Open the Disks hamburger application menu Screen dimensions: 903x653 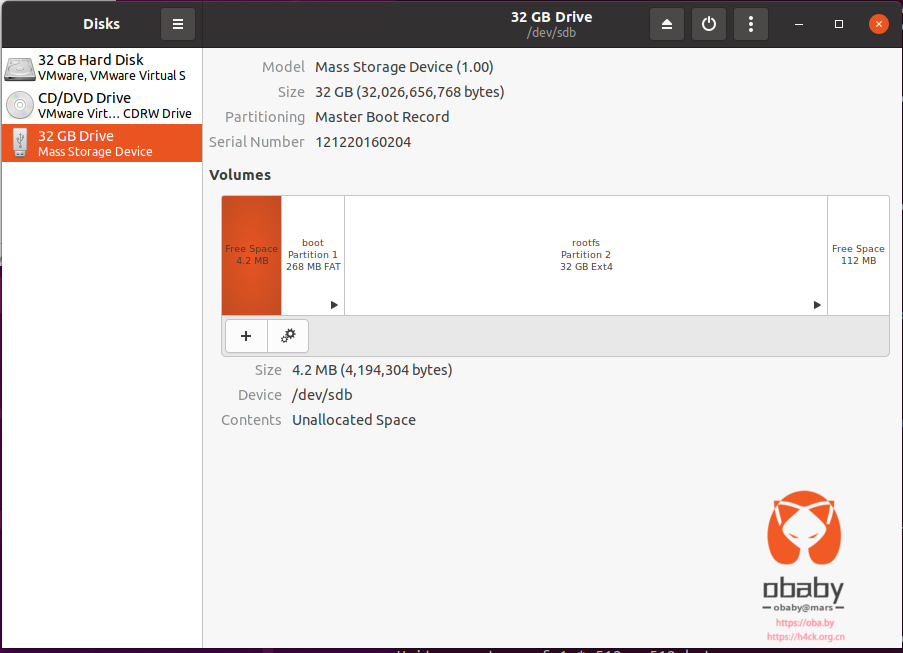[x=178, y=24]
